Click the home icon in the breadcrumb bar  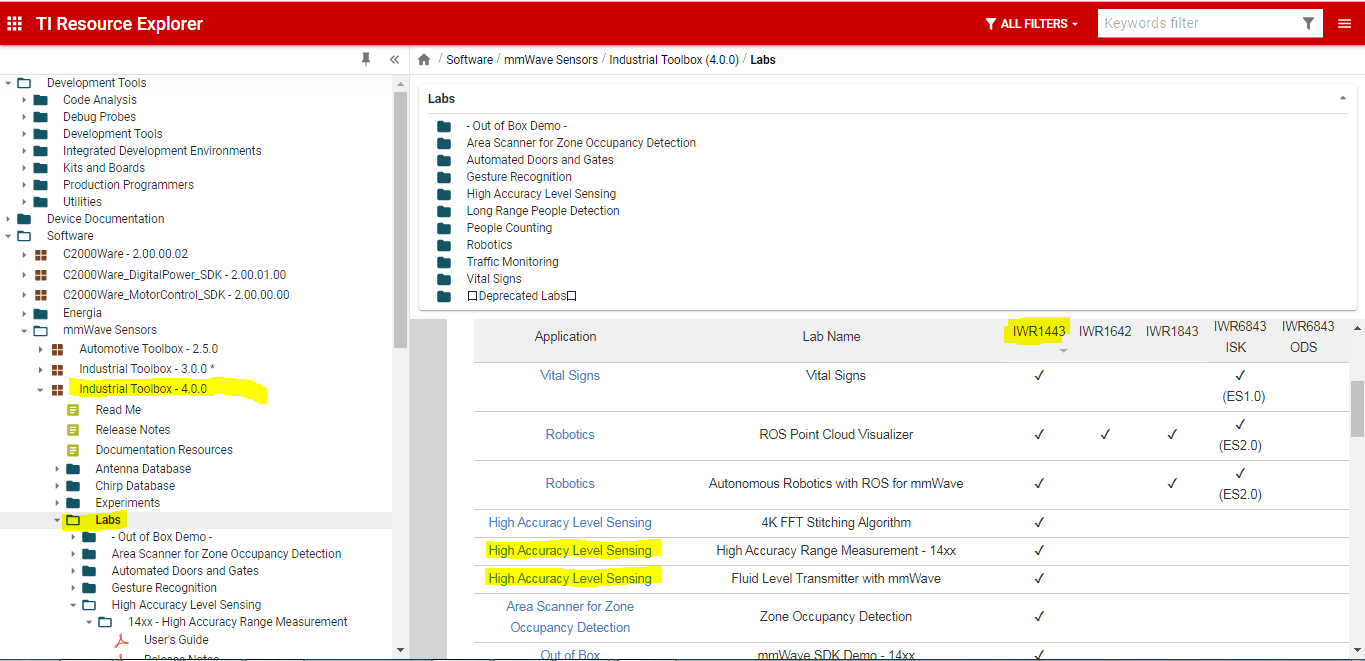424,59
